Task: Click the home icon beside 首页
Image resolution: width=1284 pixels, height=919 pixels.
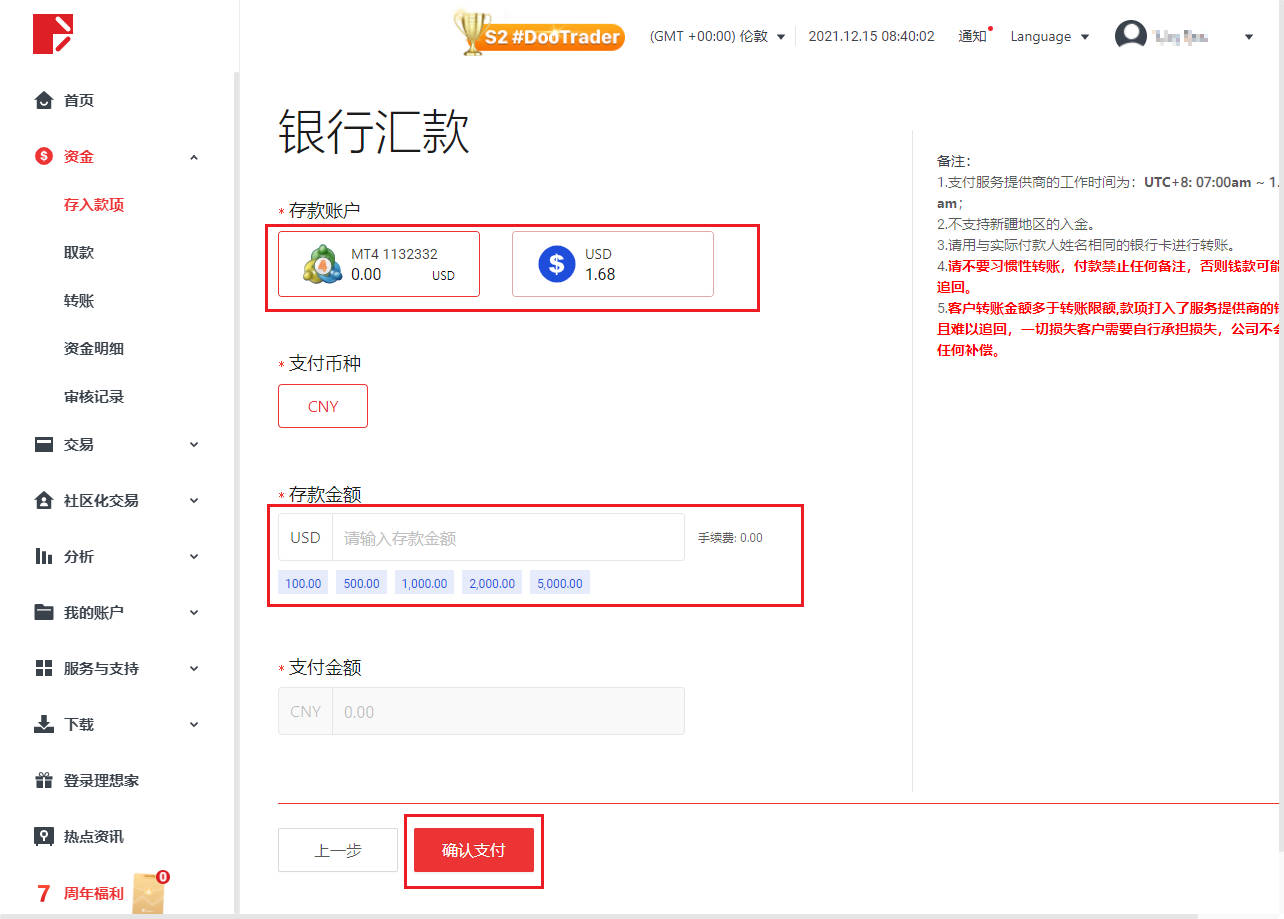Action: (x=43, y=100)
